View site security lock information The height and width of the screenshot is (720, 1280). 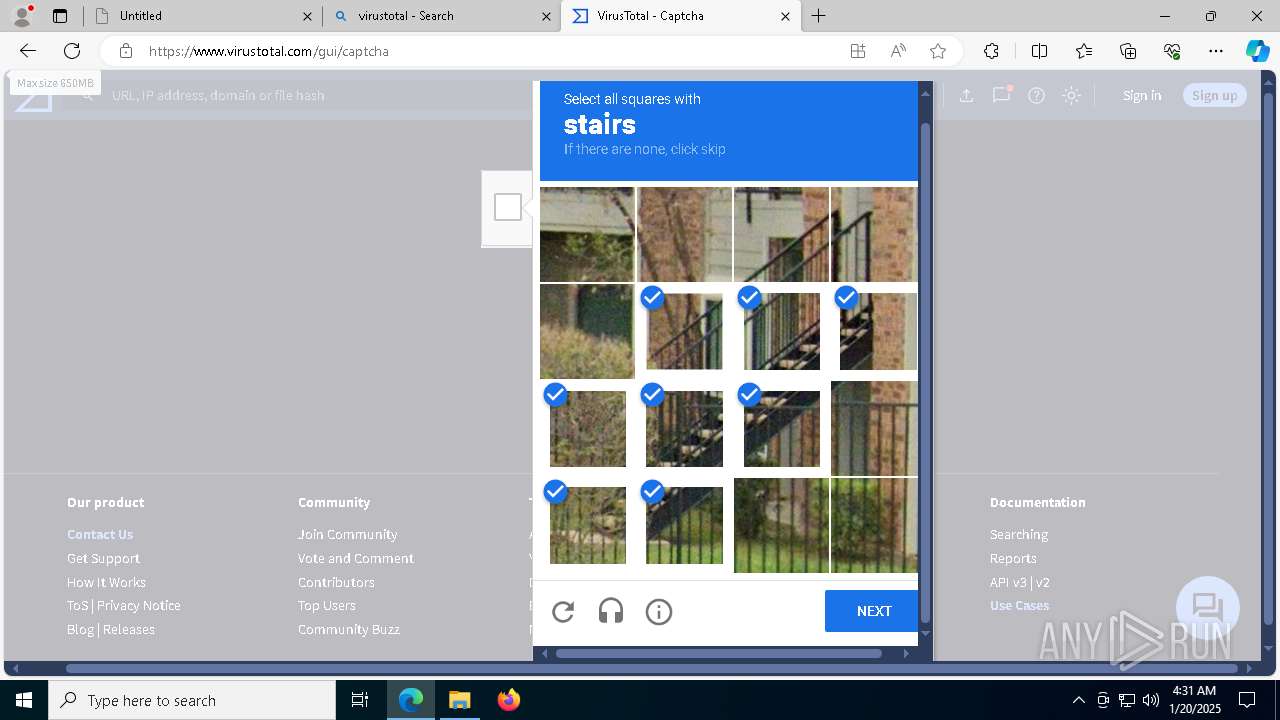coord(126,51)
